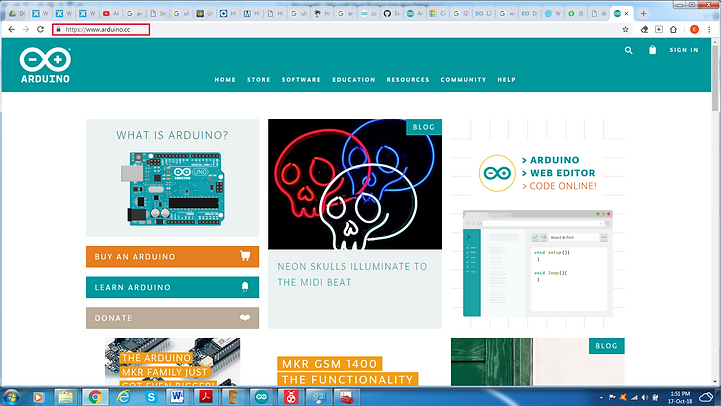Reload the page with refresh icon
Viewport: 721px width, 406px height.
pyautogui.click(x=40, y=29)
